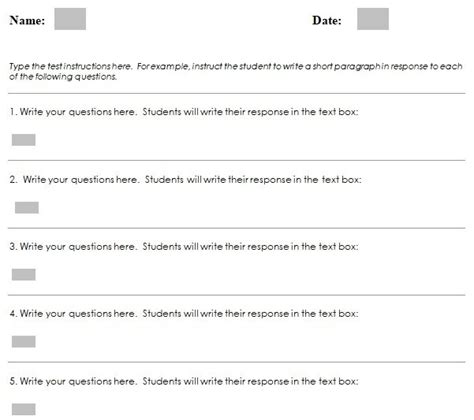Click the divider line above question 4
Viewport: 474px width, 420px height.
point(237,295)
